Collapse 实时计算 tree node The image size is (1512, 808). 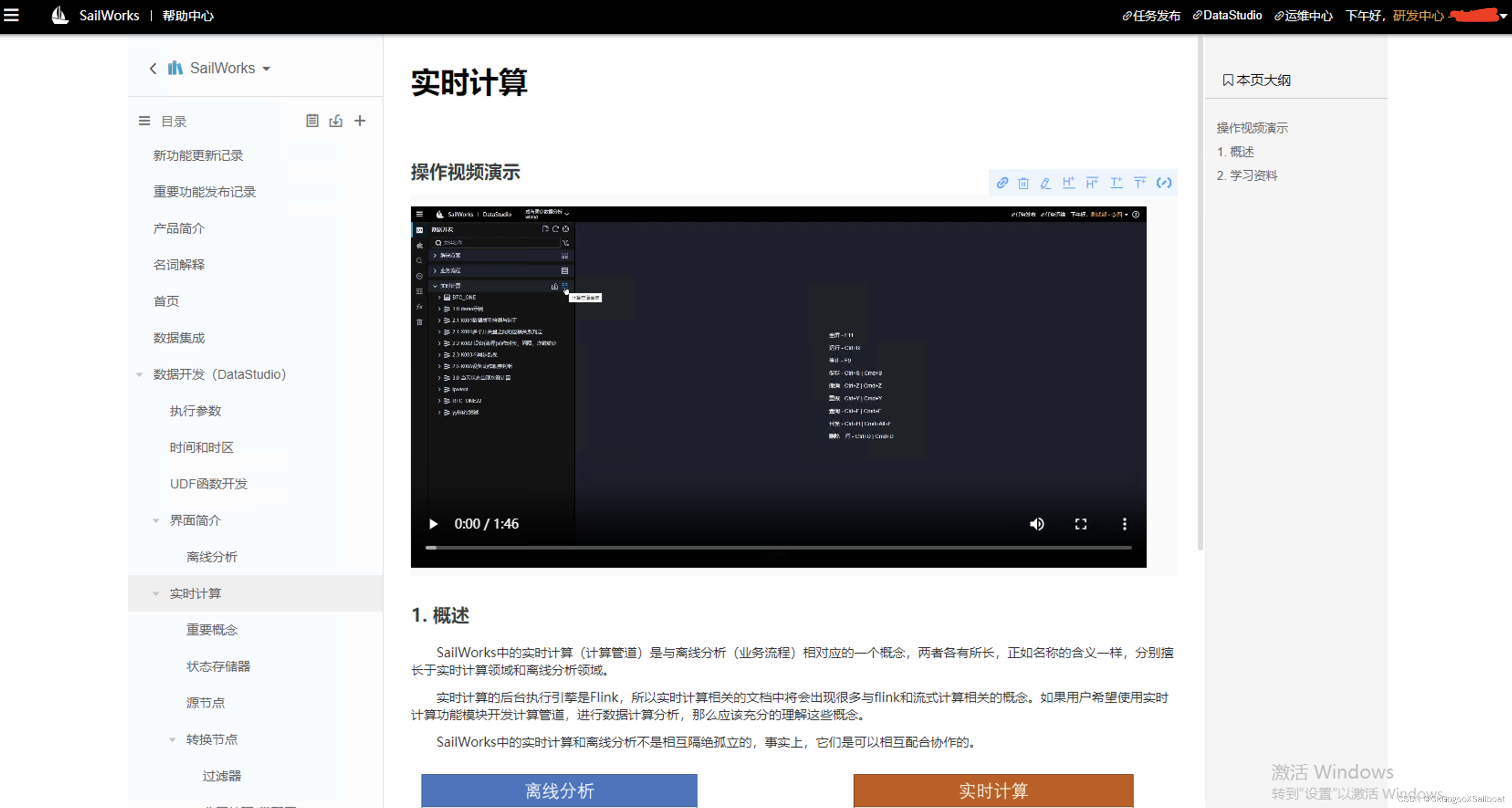pyautogui.click(x=156, y=594)
